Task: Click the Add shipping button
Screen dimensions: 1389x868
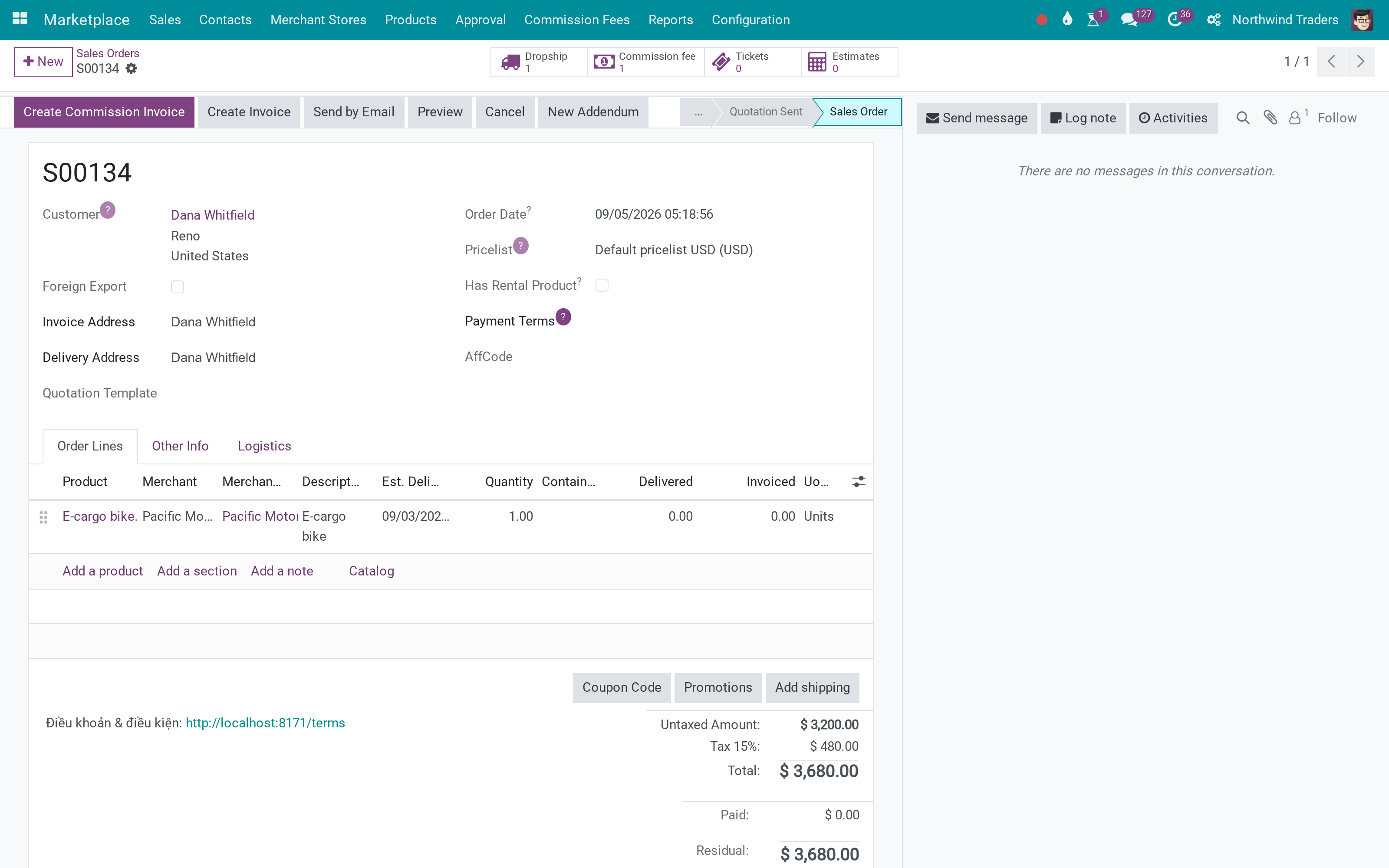Action: pyautogui.click(x=812, y=688)
